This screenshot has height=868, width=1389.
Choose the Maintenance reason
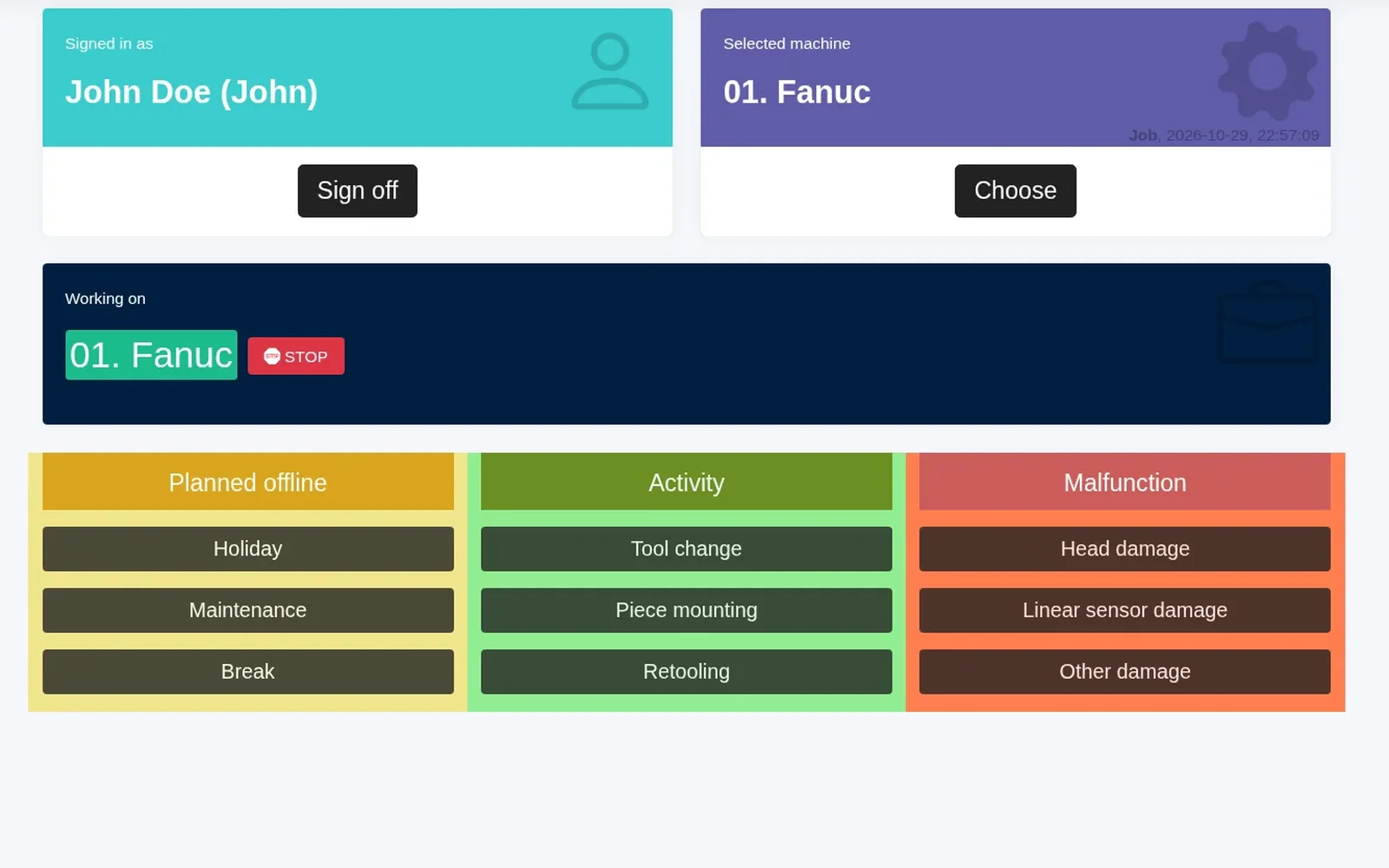(x=248, y=610)
